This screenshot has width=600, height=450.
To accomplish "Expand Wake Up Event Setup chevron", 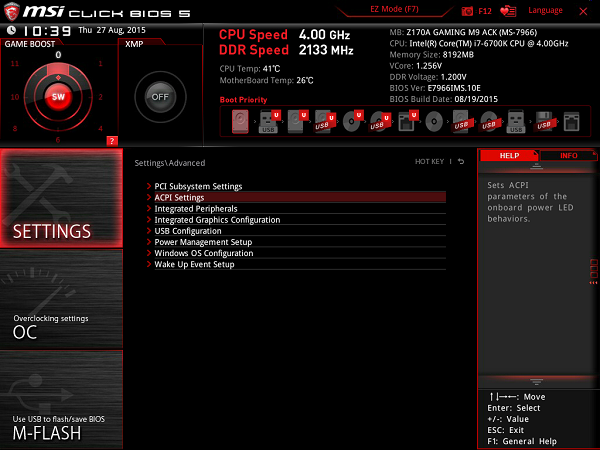I will (x=149, y=264).
